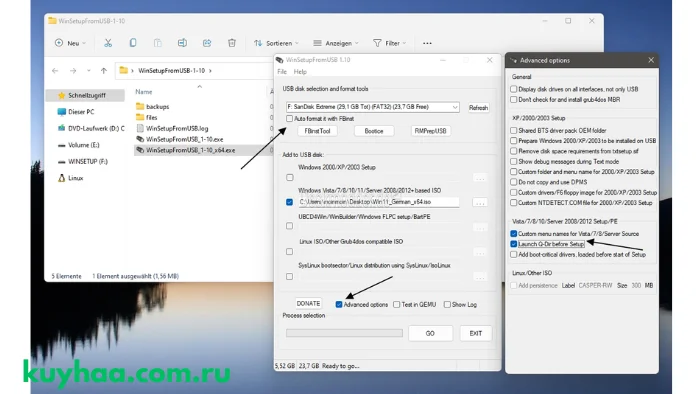Select WinSetupFromUSB_1-10_x64.exe file
700x394 pixels.
[x=190, y=150]
